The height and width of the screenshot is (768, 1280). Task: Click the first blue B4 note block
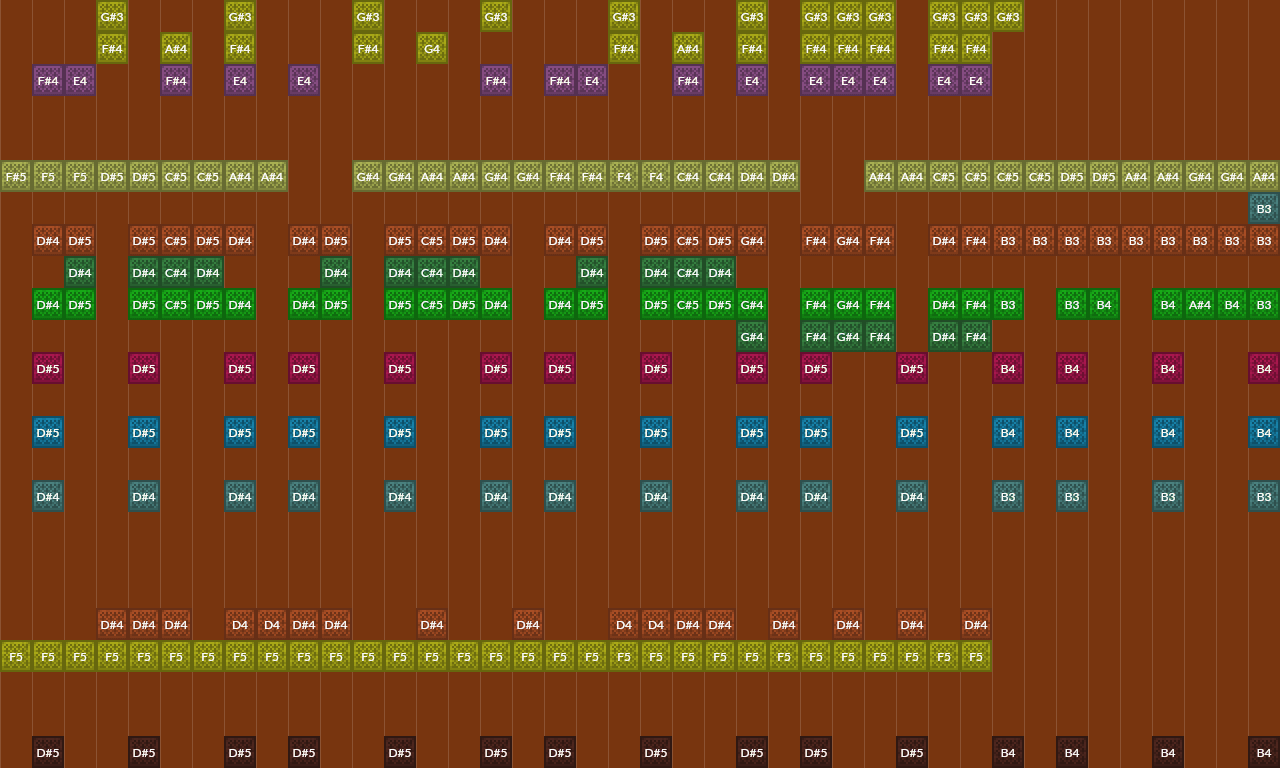click(x=1008, y=433)
